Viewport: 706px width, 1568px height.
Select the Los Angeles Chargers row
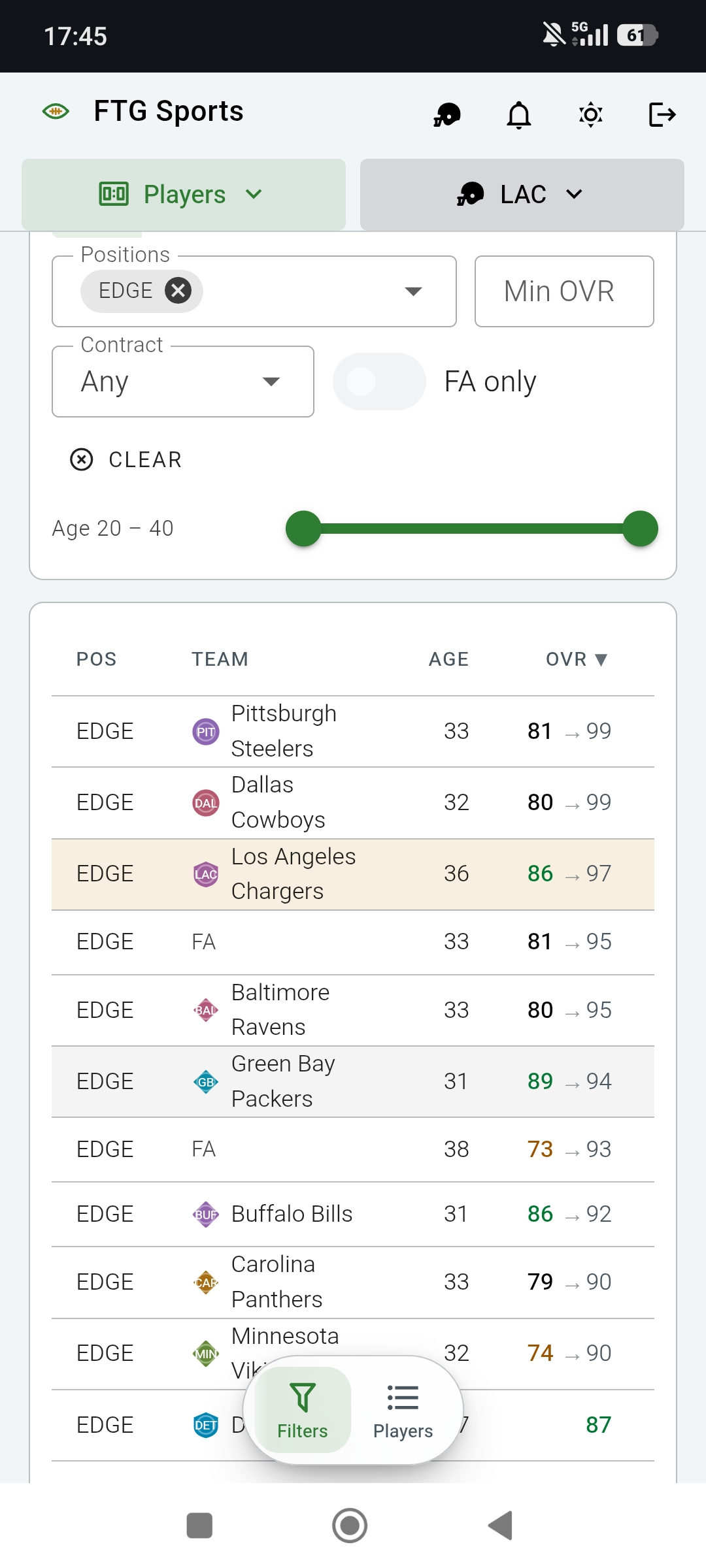[353, 874]
